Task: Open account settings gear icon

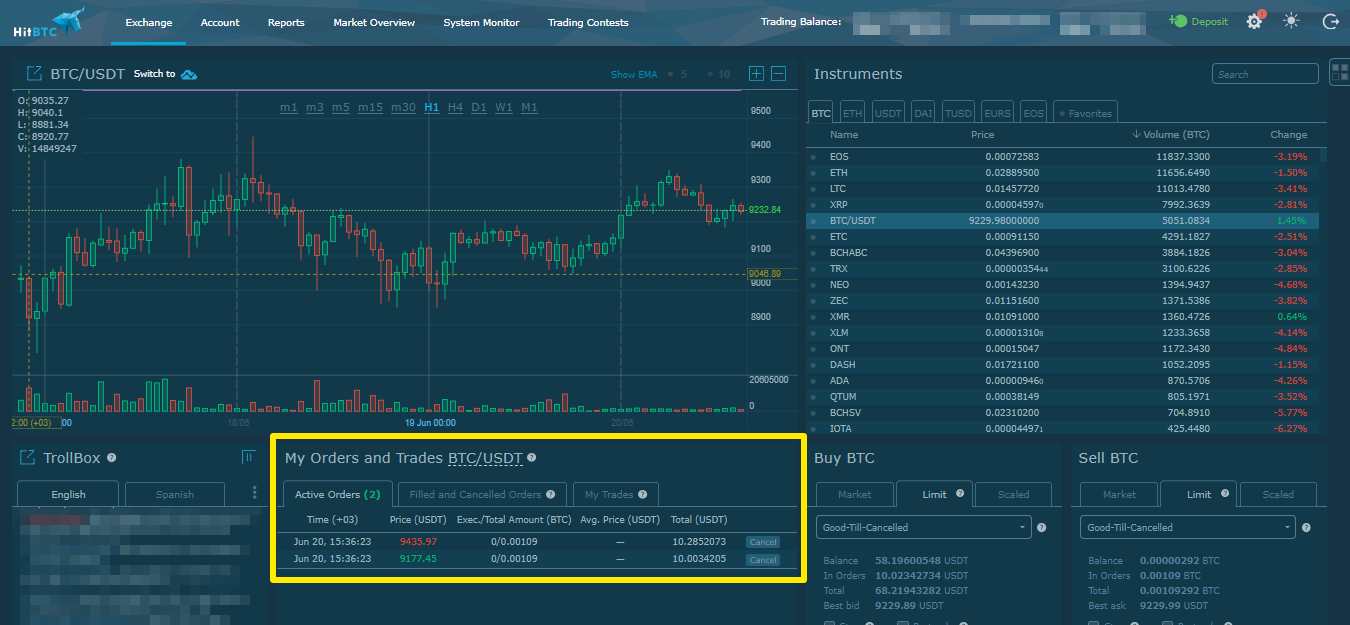Action: coord(1254,21)
